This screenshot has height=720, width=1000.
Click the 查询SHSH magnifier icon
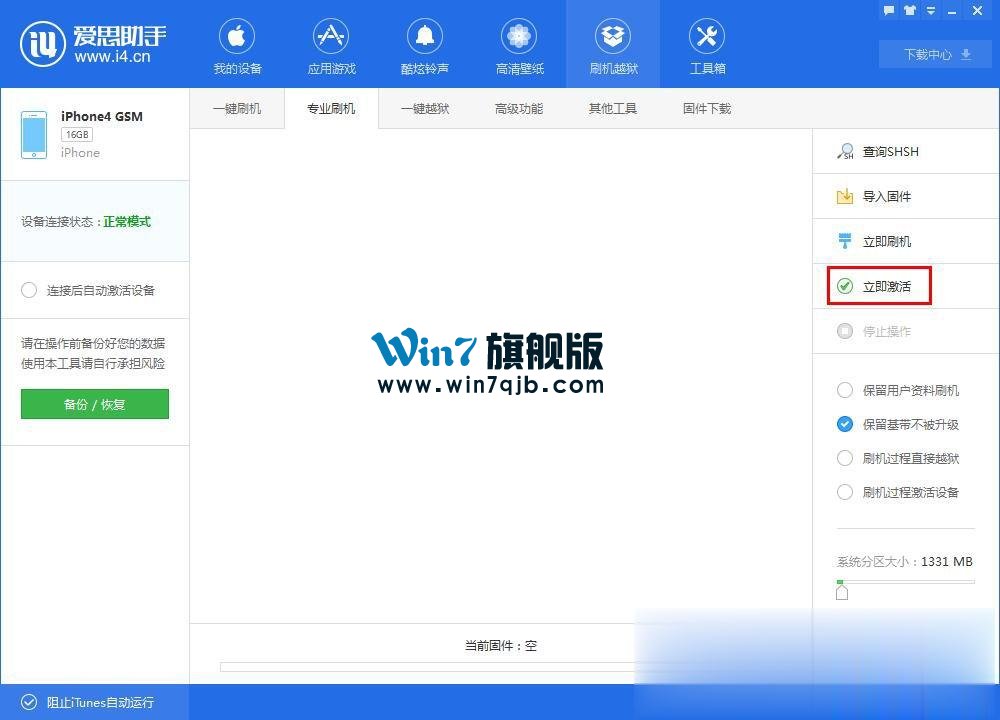[x=845, y=151]
